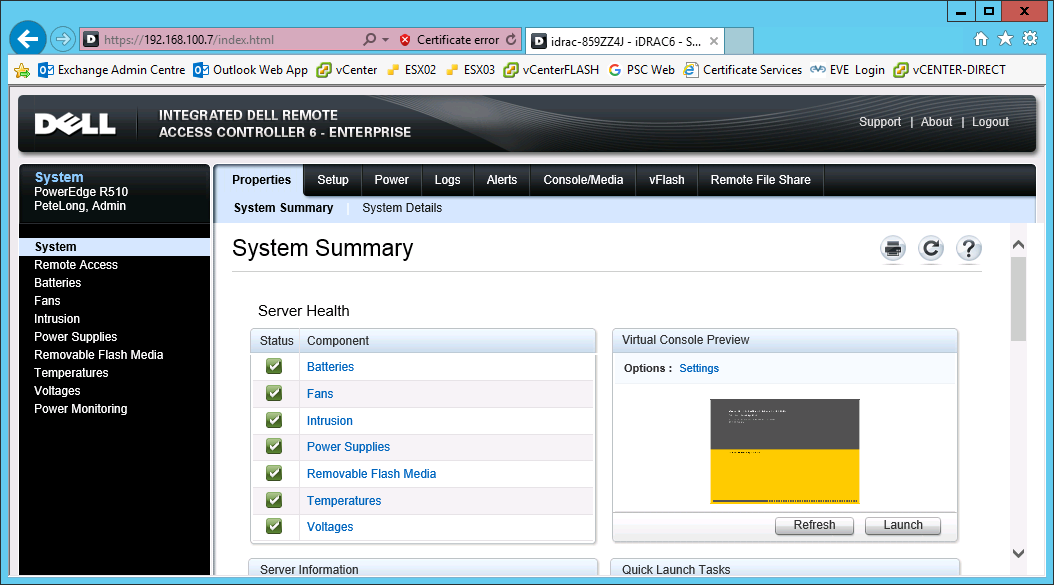Switch to the Power tab
Image resolution: width=1054 pixels, height=585 pixels.
click(x=391, y=180)
